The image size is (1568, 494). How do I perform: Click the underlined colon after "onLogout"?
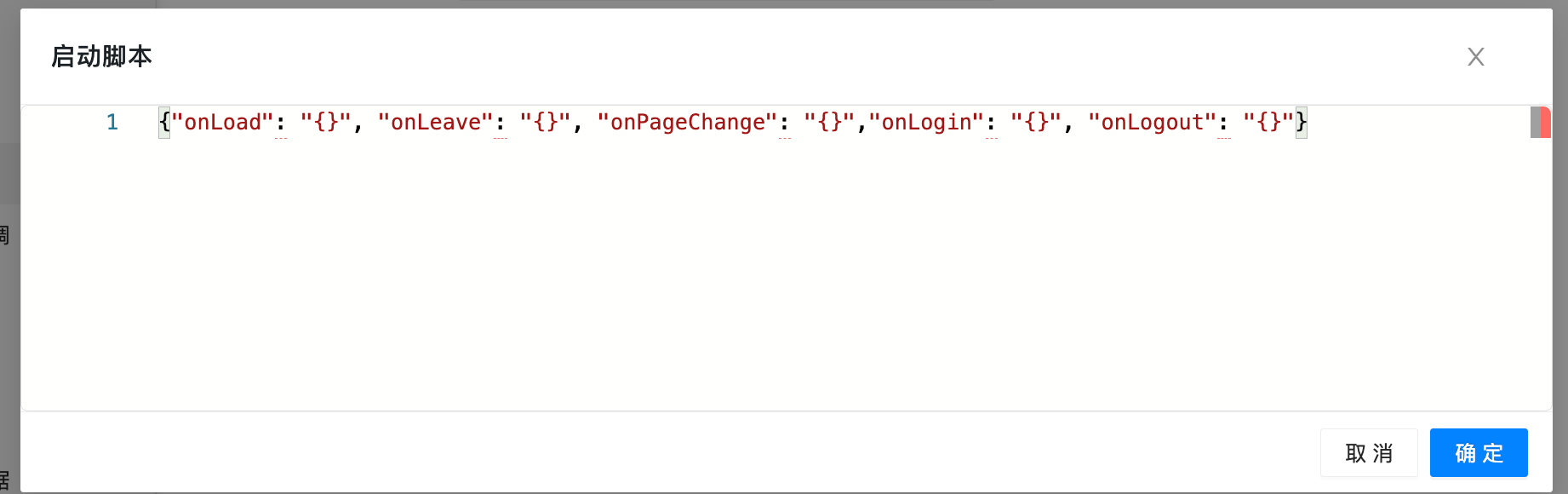pyautogui.click(x=1224, y=124)
